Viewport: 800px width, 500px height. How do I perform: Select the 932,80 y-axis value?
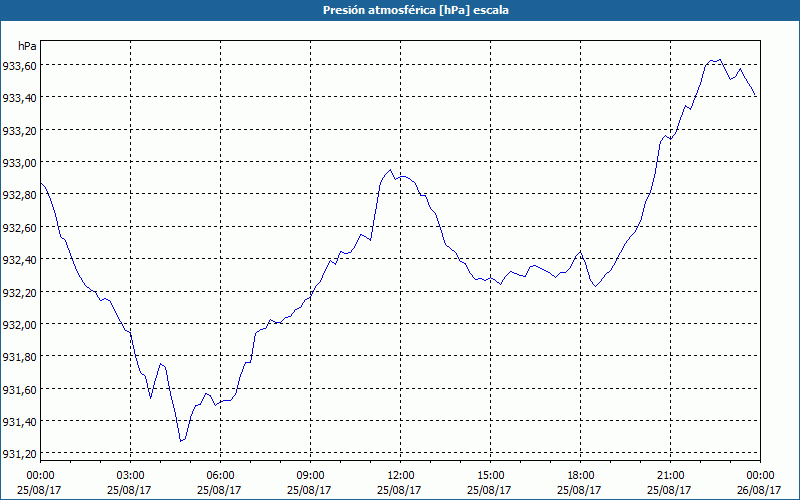(x=19, y=195)
